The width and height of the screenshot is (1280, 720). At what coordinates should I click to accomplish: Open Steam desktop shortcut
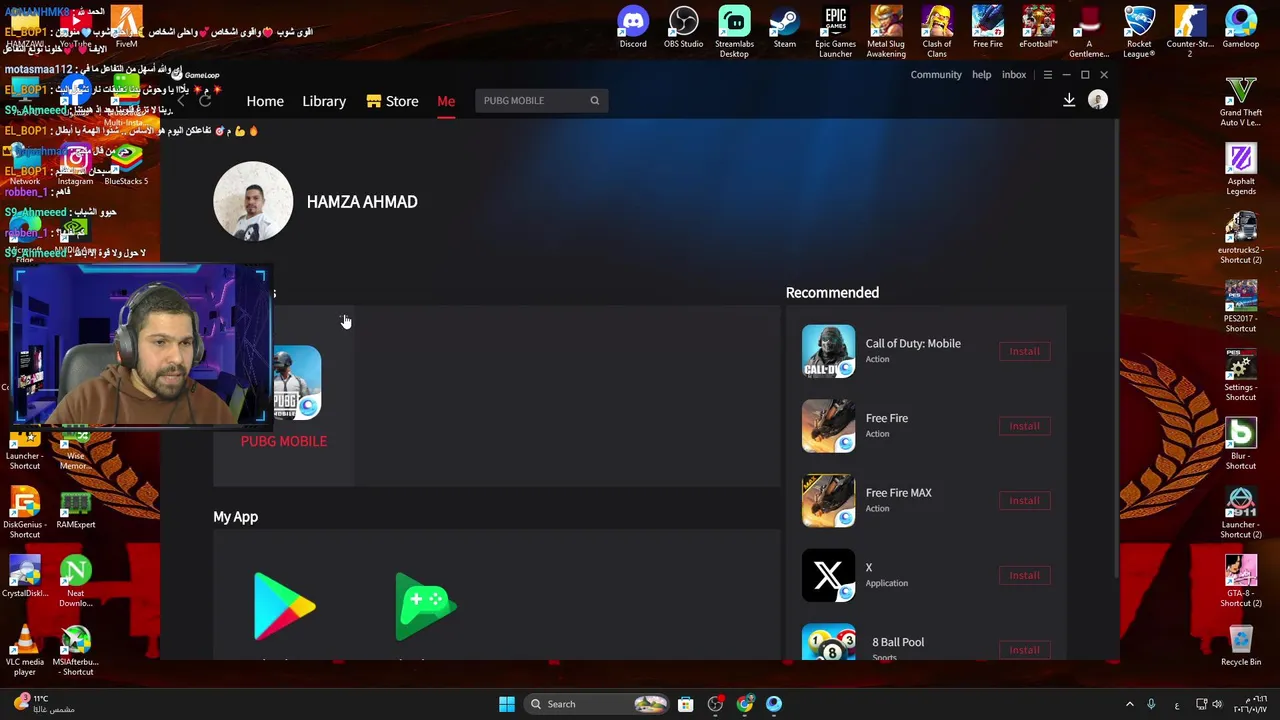[785, 28]
